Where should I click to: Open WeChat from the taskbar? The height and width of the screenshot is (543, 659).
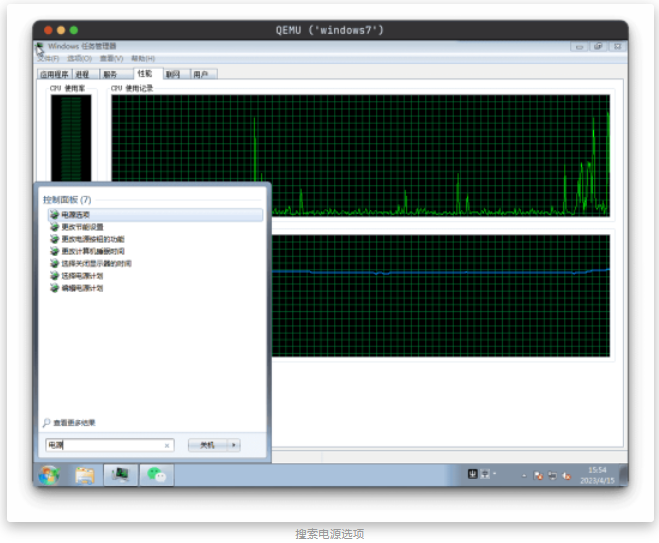click(x=156, y=475)
